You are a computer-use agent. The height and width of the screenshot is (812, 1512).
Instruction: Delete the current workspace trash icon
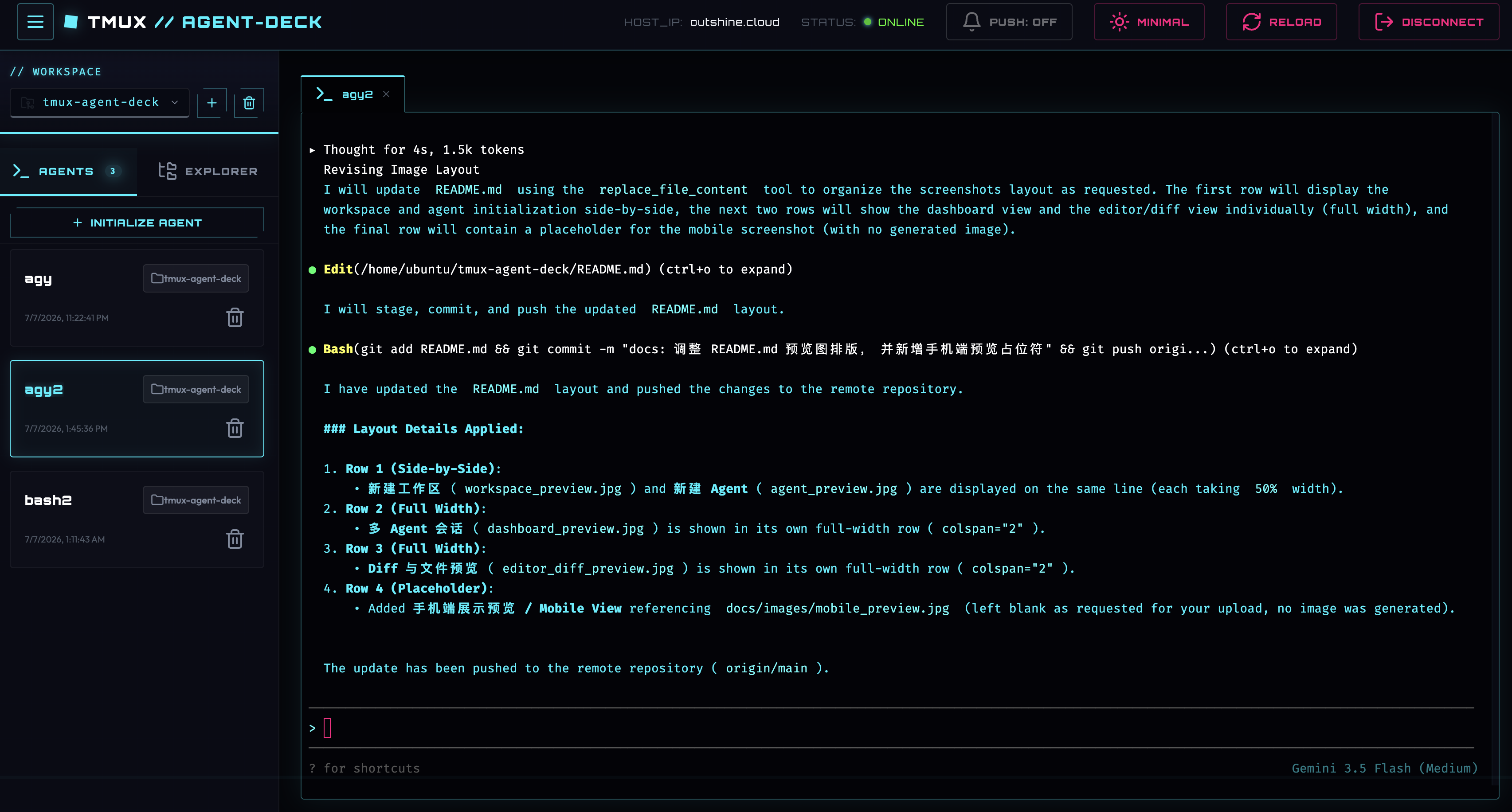click(249, 103)
